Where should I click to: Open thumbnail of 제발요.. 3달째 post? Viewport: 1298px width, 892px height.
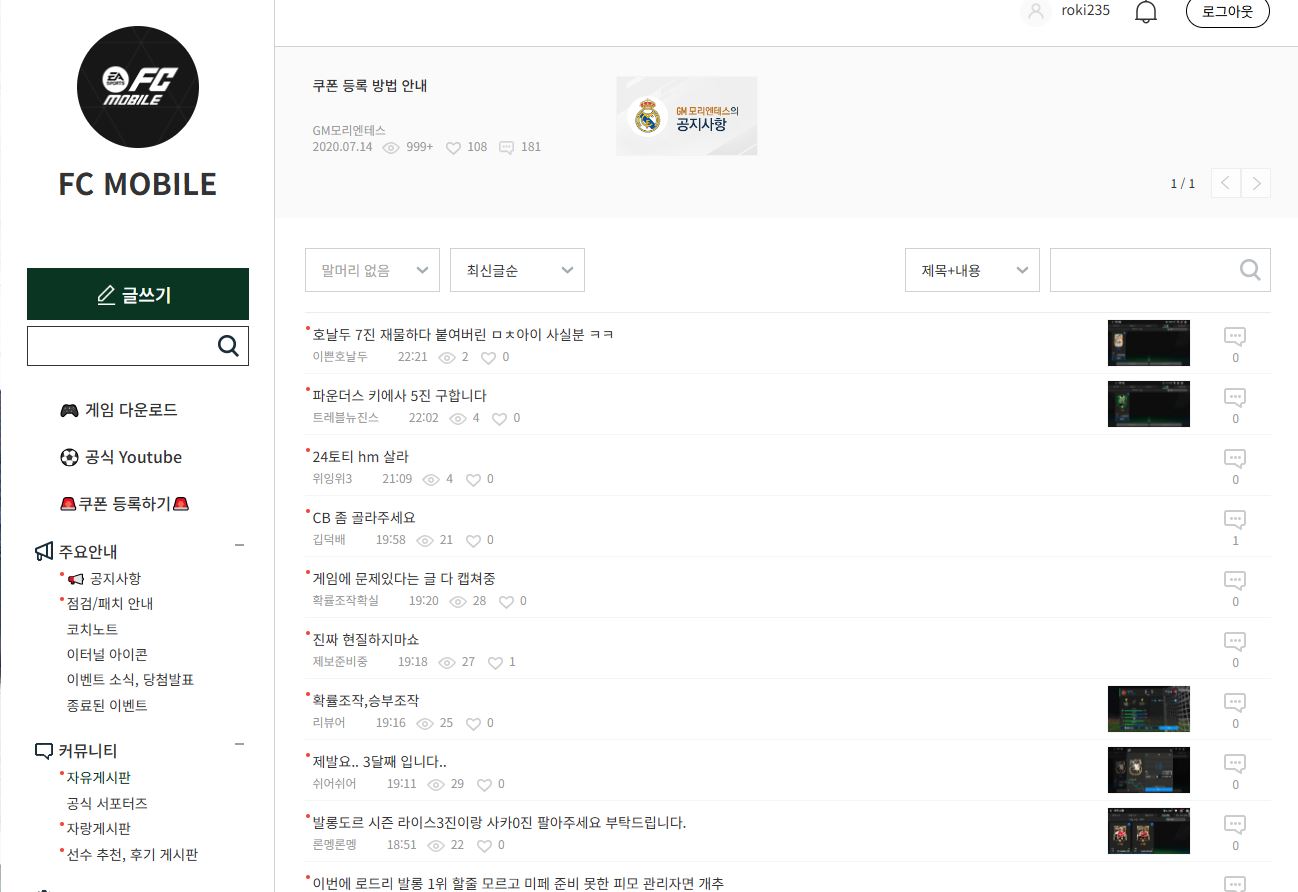(1149, 770)
